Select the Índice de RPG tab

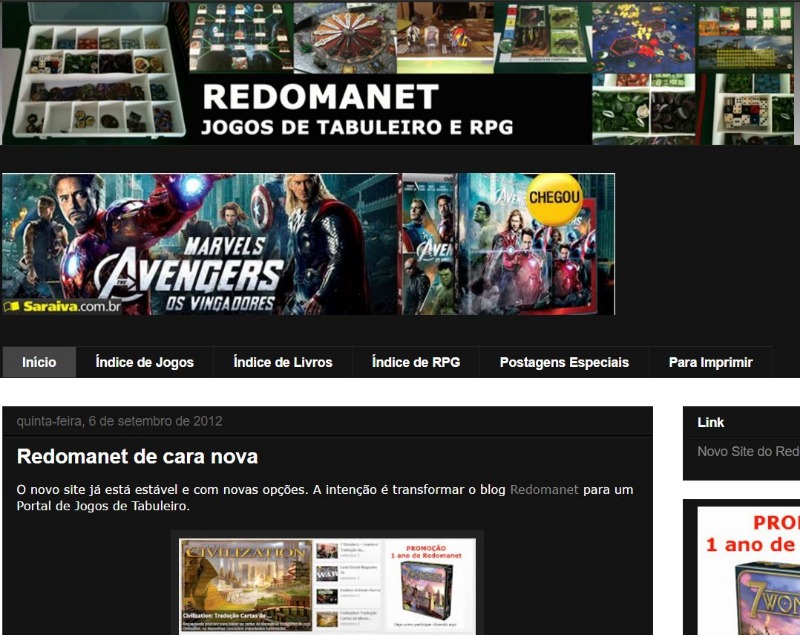click(416, 362)
